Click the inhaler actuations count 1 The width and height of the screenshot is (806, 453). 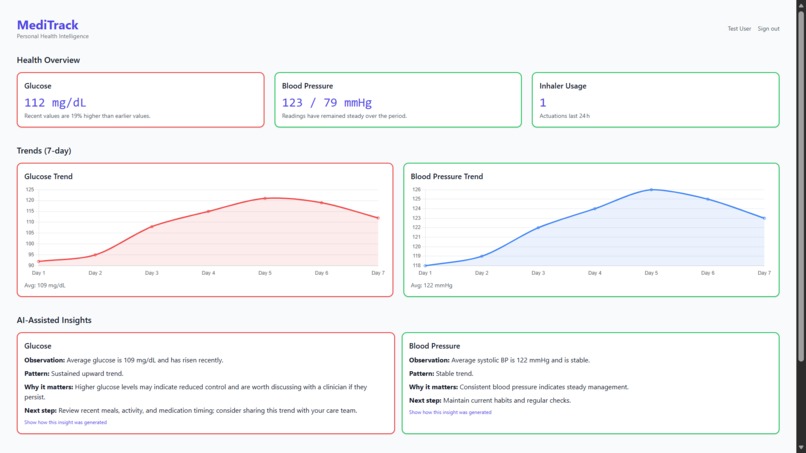pos(543,103)
